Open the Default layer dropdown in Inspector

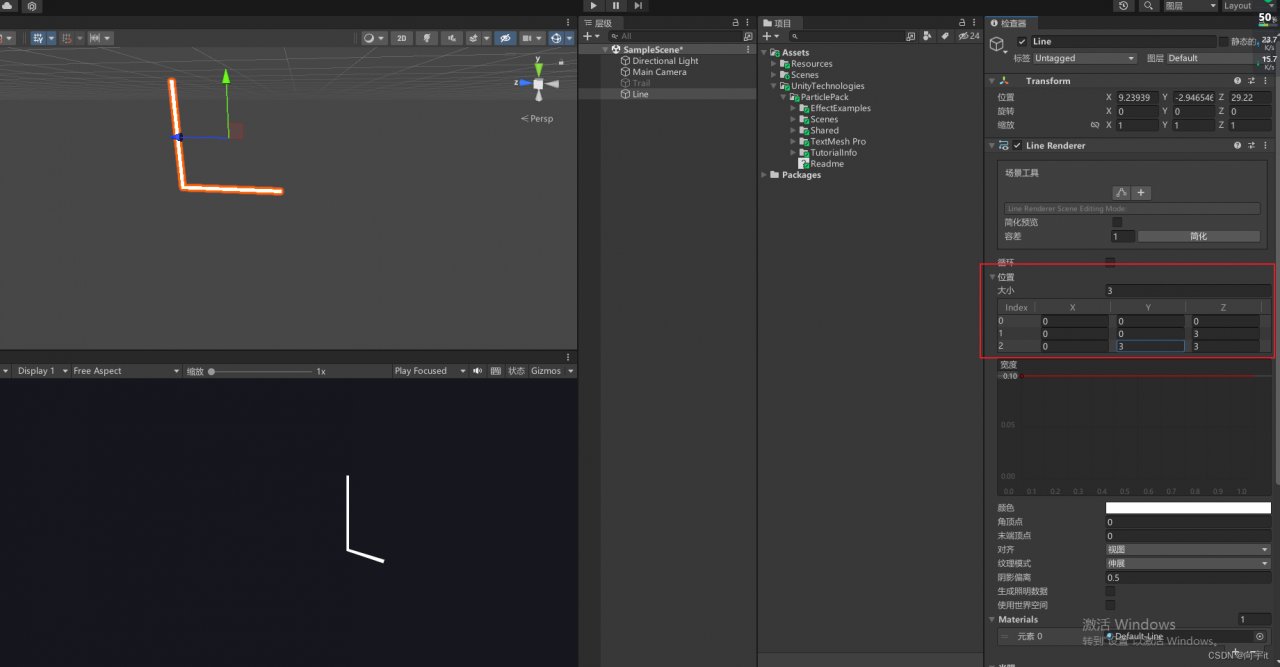[1218, 58]
